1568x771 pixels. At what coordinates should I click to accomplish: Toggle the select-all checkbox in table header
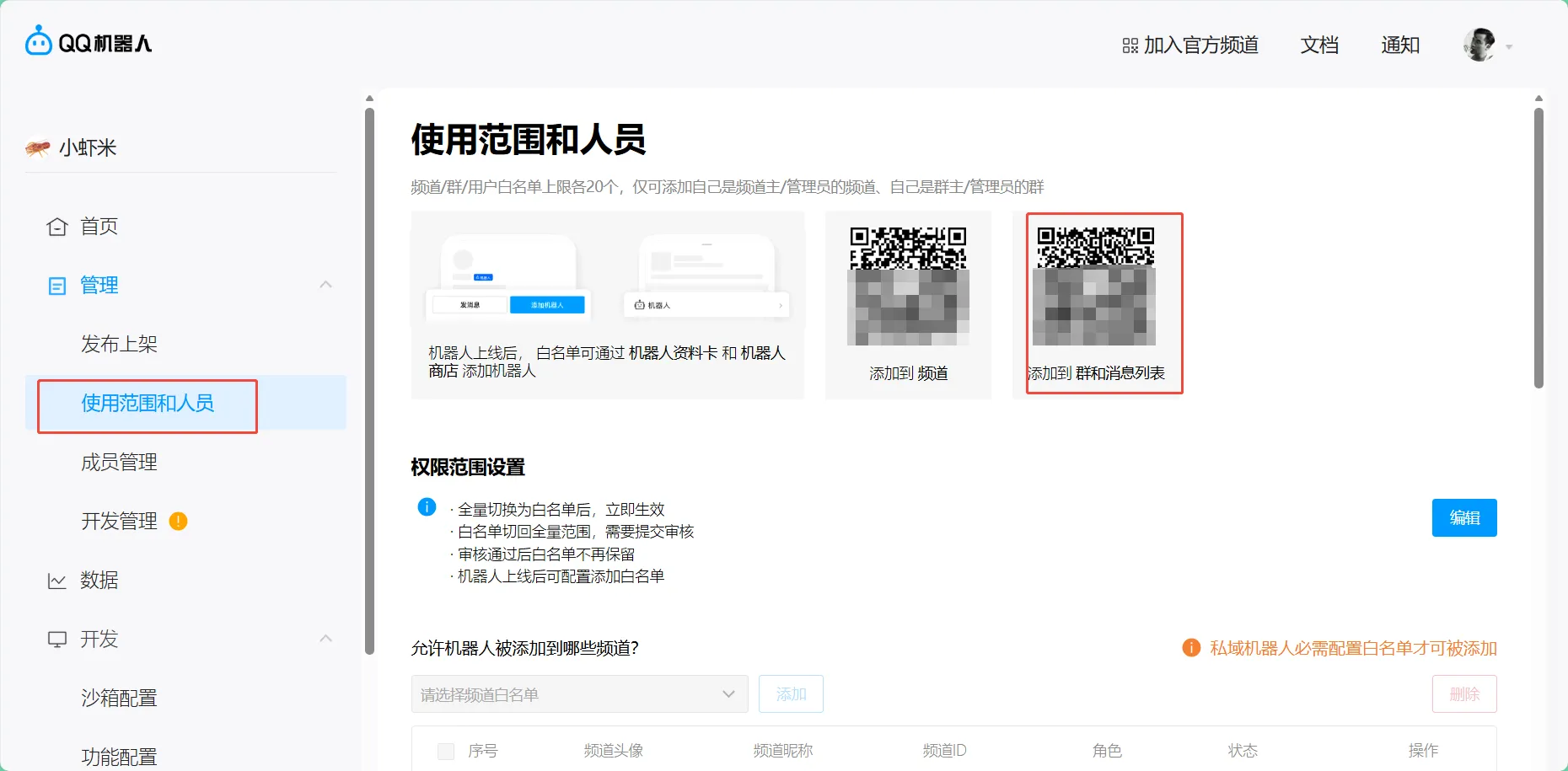pyautogui.click(x=446, y=751)
